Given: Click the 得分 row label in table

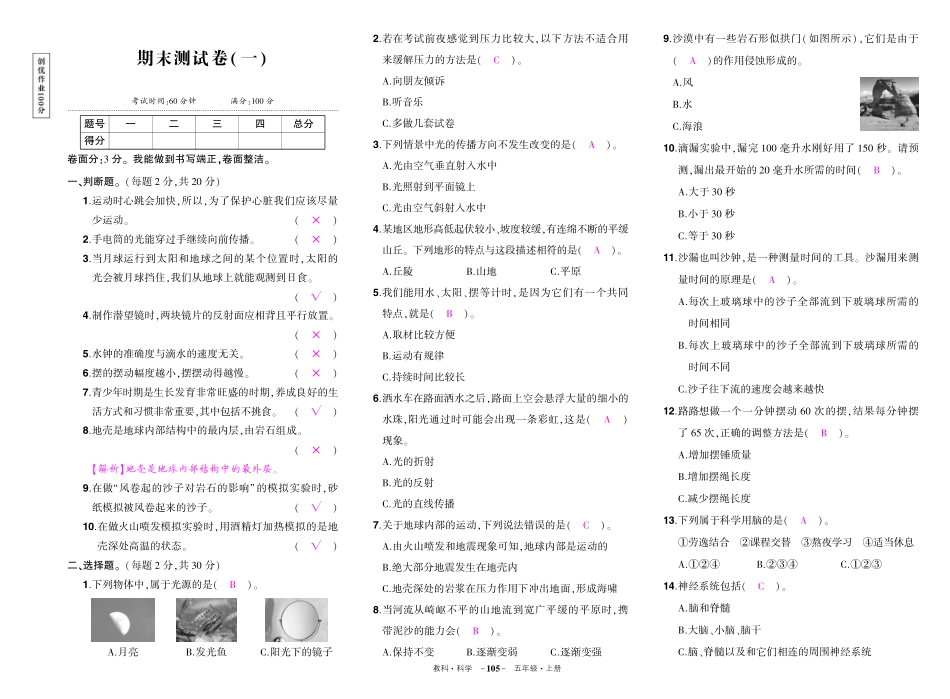Looking at the screenshot, I should click(x=94, y=140).
